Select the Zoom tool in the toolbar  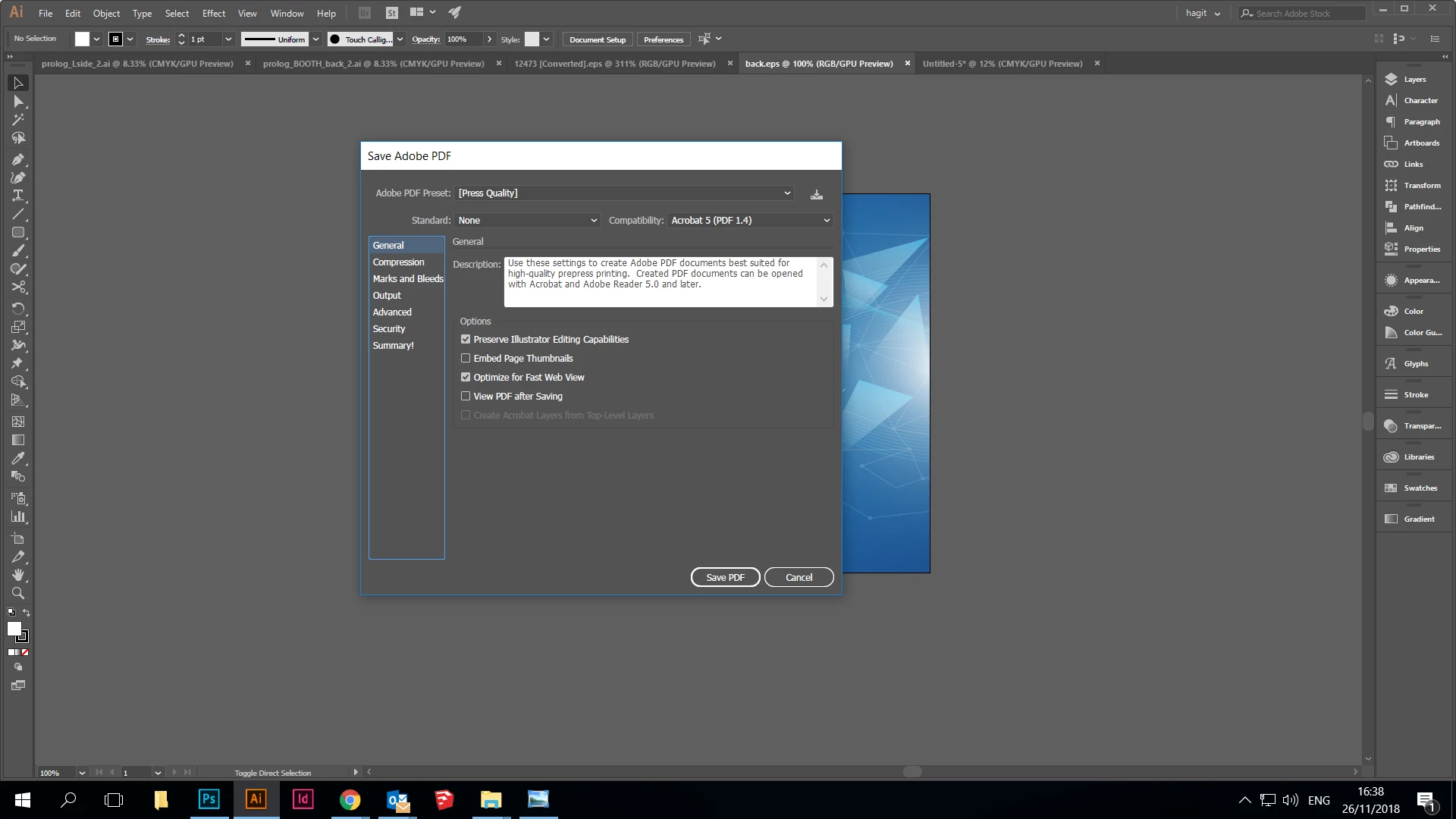(18, 594)
